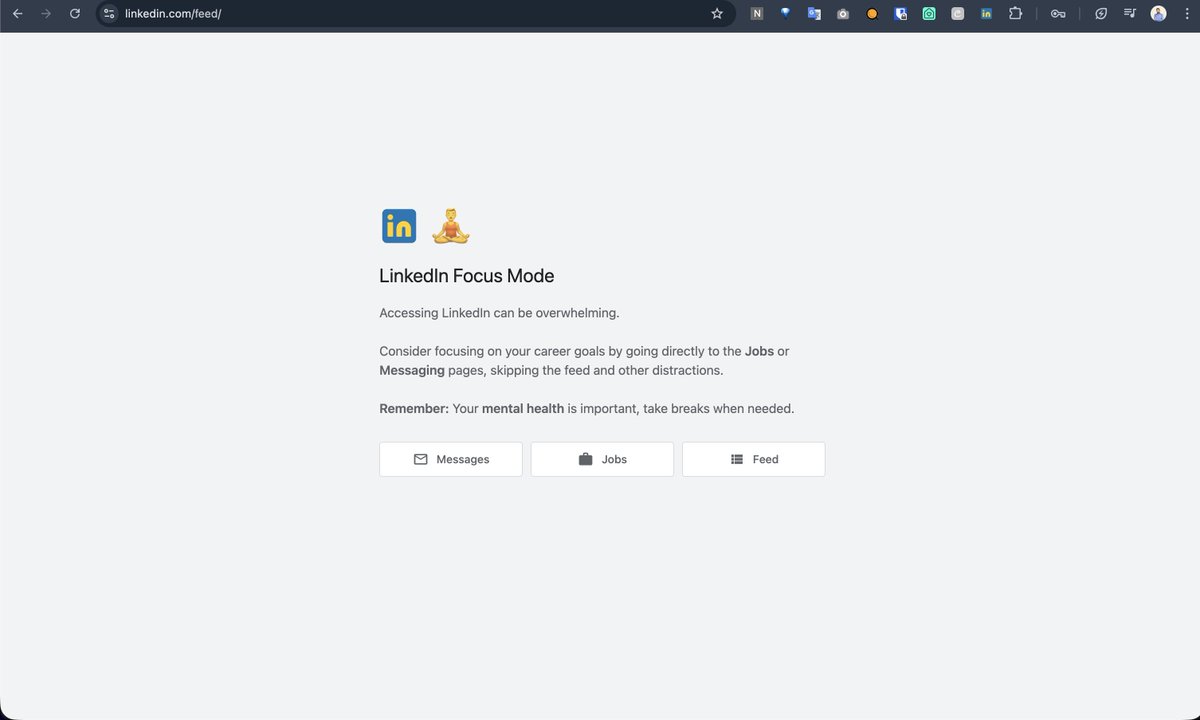Image resolution: width=1200 pixels, height=720 pixels.
Task: Click 'Accessing LinkedIn can be overwhelming.' text
Action: tap(499, 313)
